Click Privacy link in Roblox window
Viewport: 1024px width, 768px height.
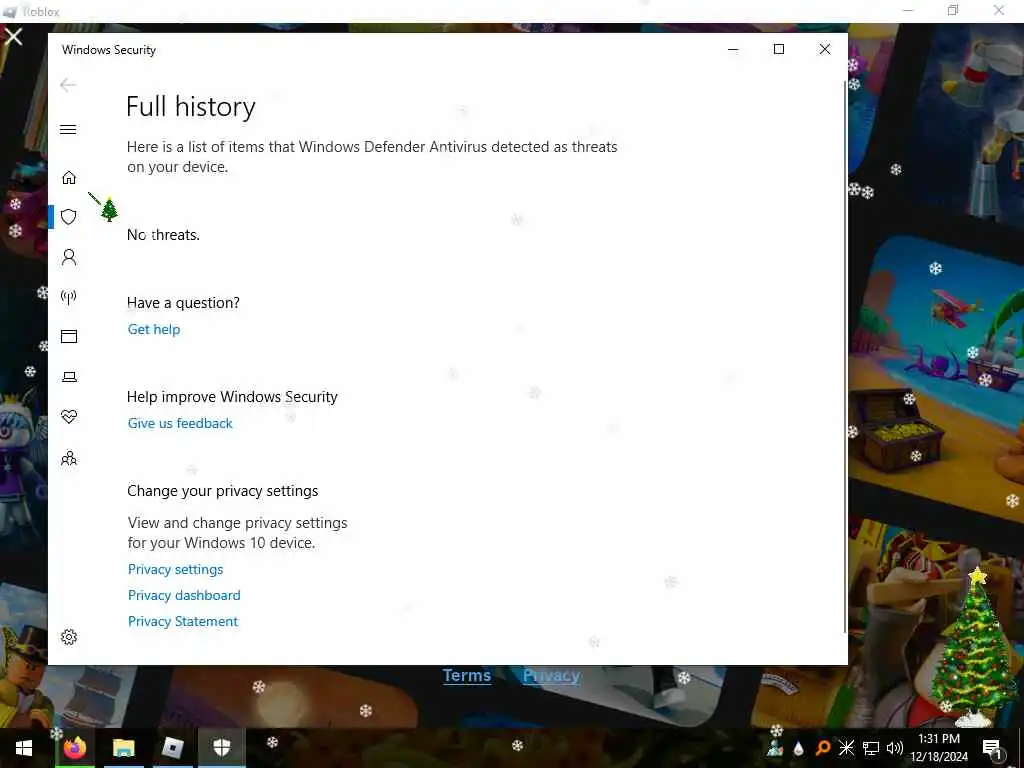pyautogui.click(x=551, y=675)
